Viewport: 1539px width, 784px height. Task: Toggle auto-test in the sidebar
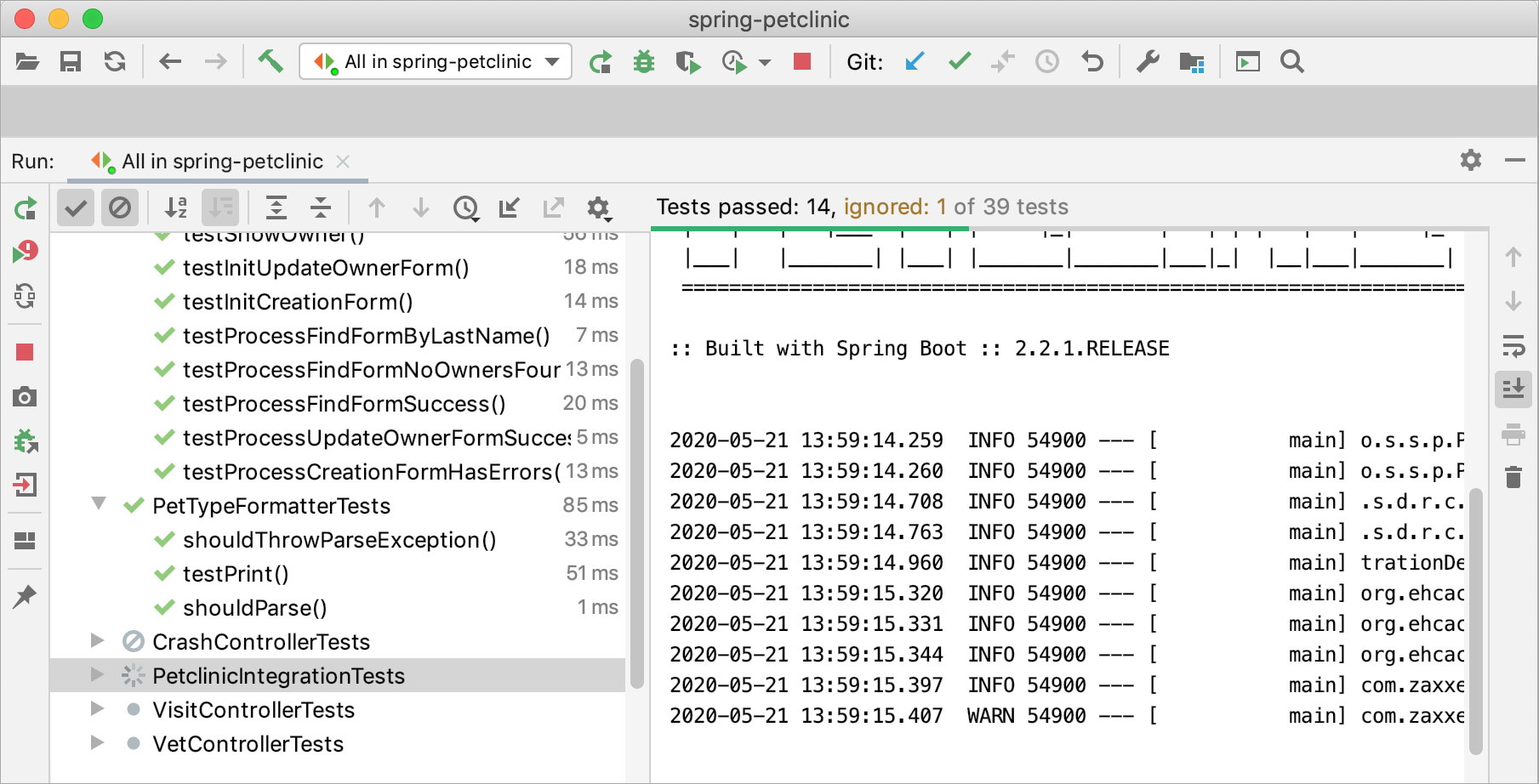pos(26,296)
